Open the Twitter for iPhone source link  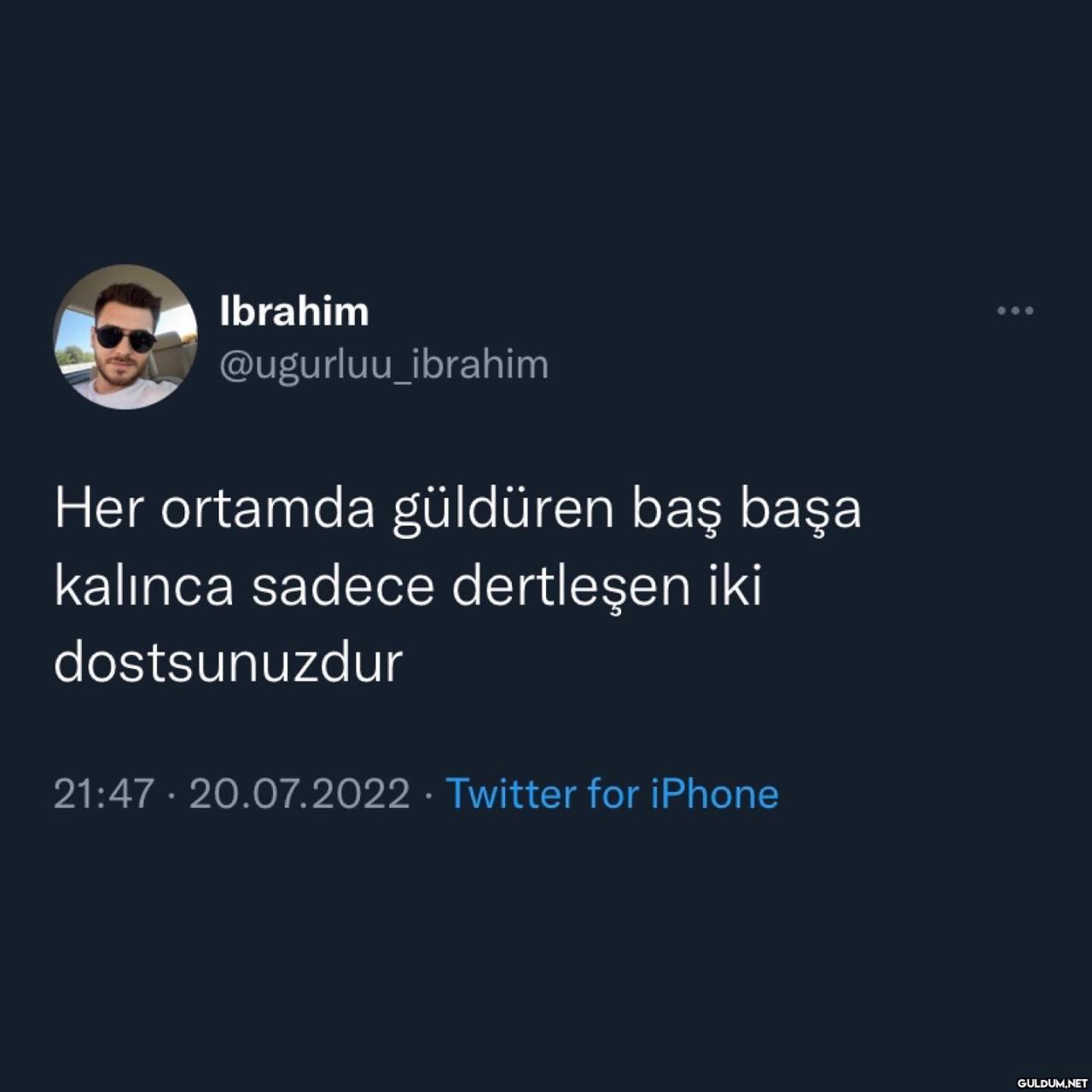pos(612,793)
